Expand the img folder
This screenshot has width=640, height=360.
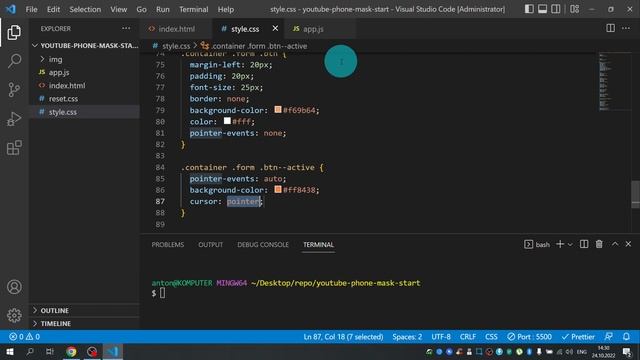(x=84, y=59)
